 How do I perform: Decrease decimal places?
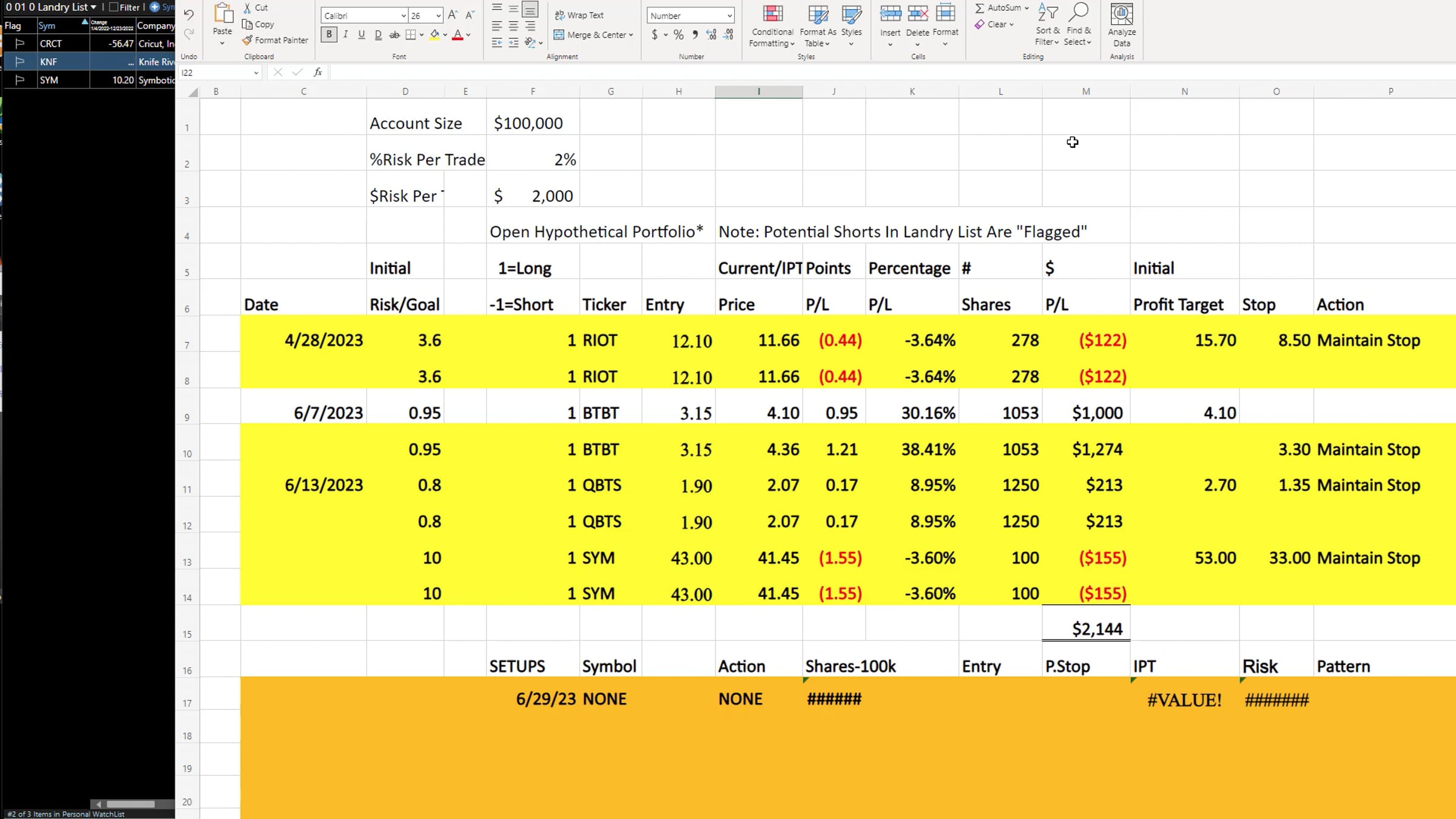click(728, 35)
